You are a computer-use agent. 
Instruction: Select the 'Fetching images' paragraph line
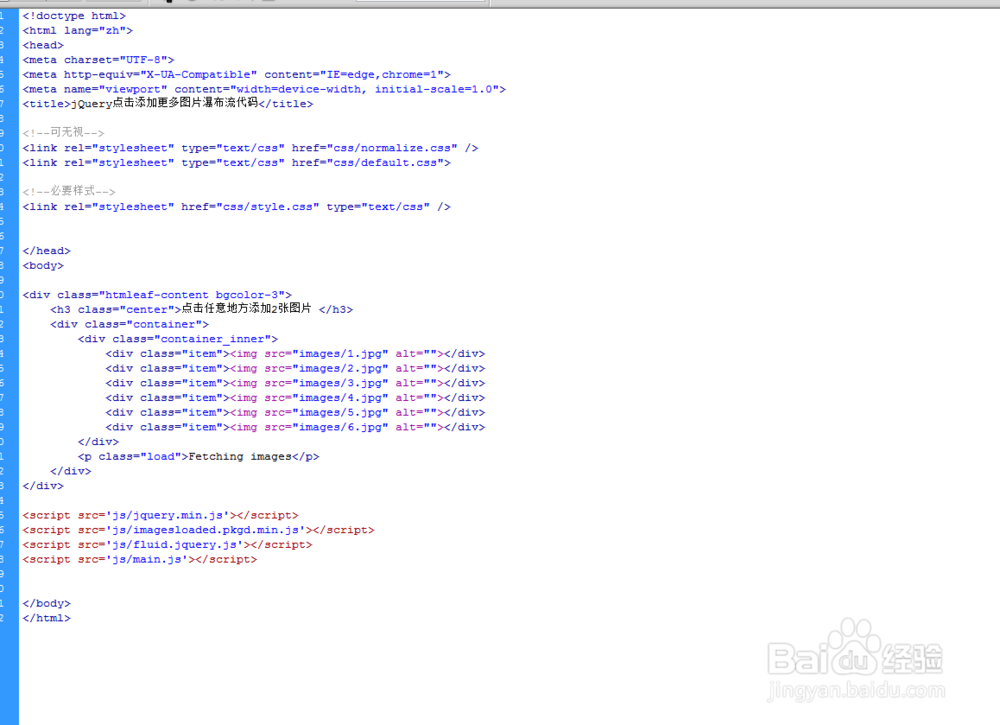[x=198, y=457]
